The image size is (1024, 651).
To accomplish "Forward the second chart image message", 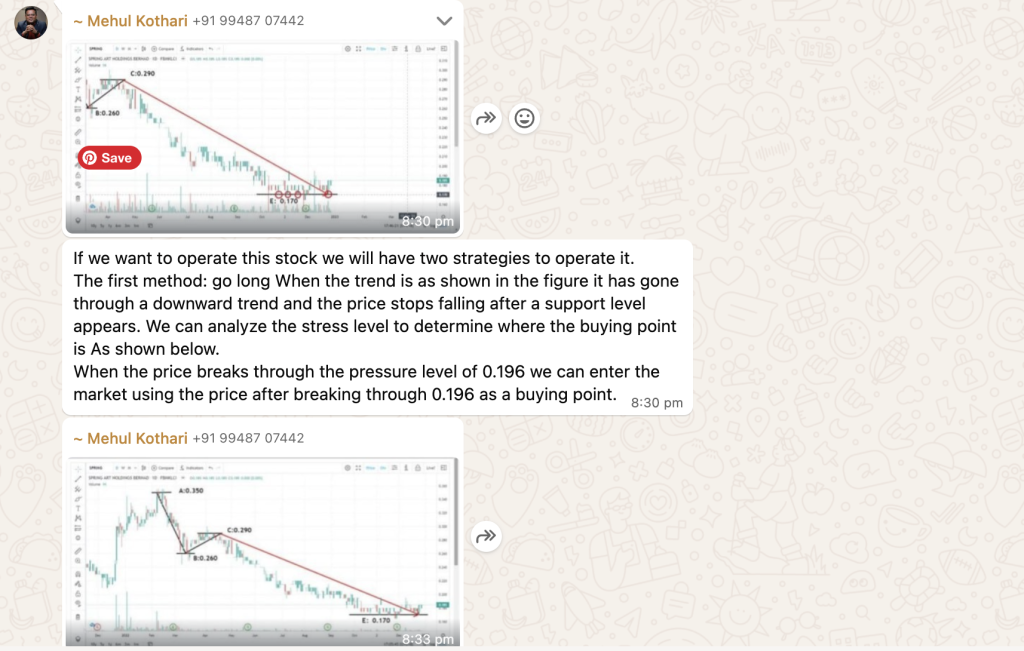I will (486, 537).
